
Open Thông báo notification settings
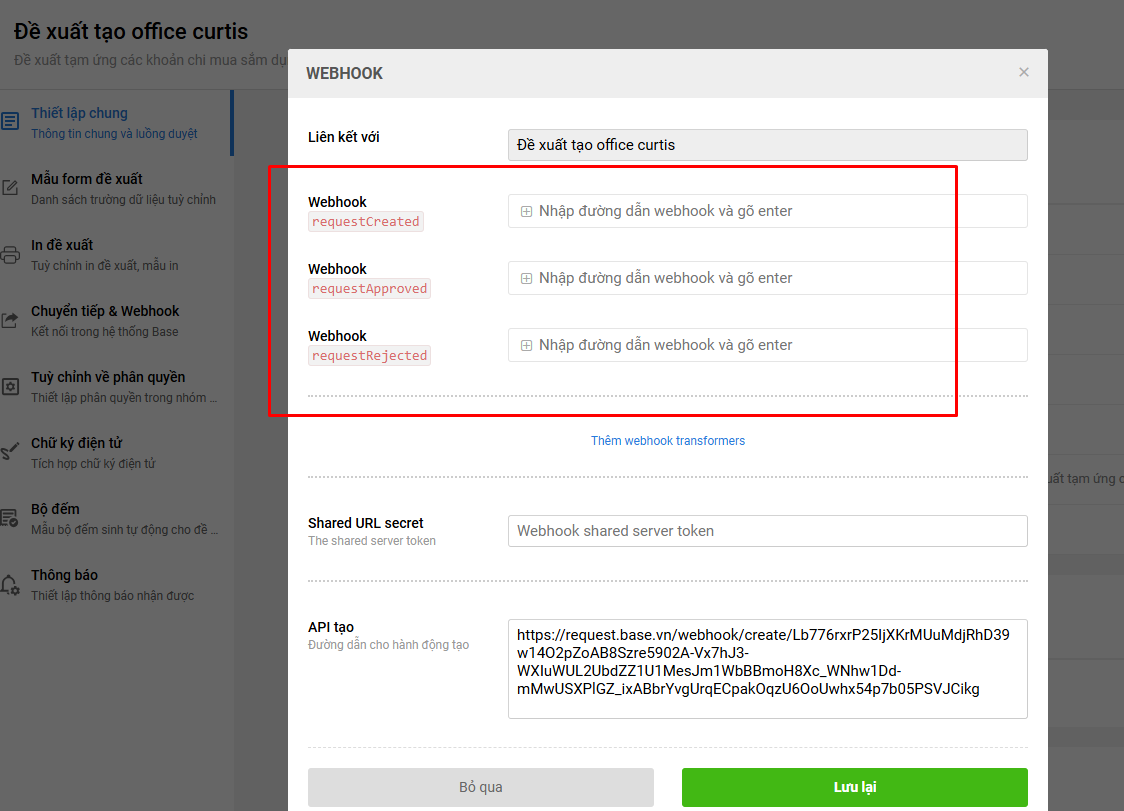coord(115,584)
